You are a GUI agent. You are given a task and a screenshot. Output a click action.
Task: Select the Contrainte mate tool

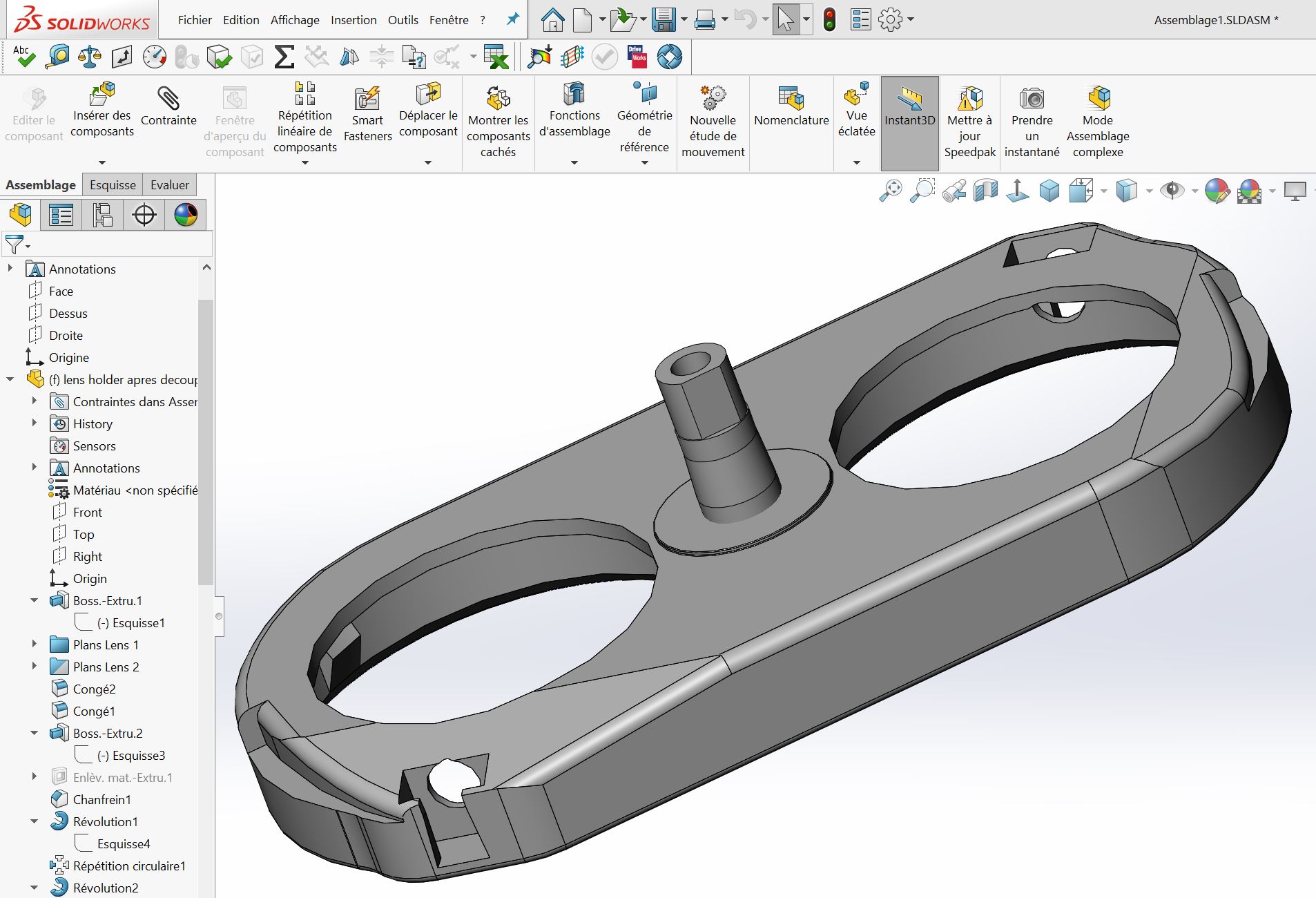click(168, 106)
